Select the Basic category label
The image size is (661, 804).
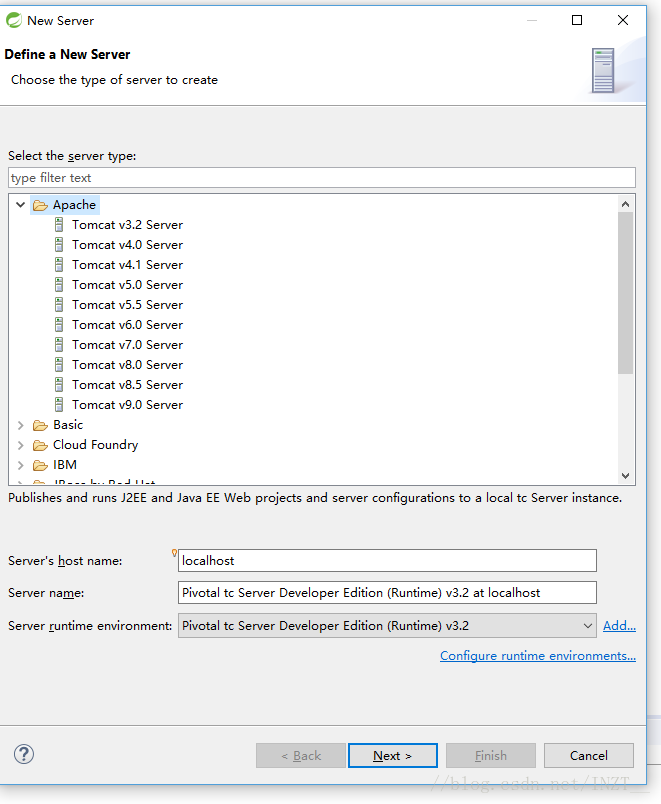point(68,425)
